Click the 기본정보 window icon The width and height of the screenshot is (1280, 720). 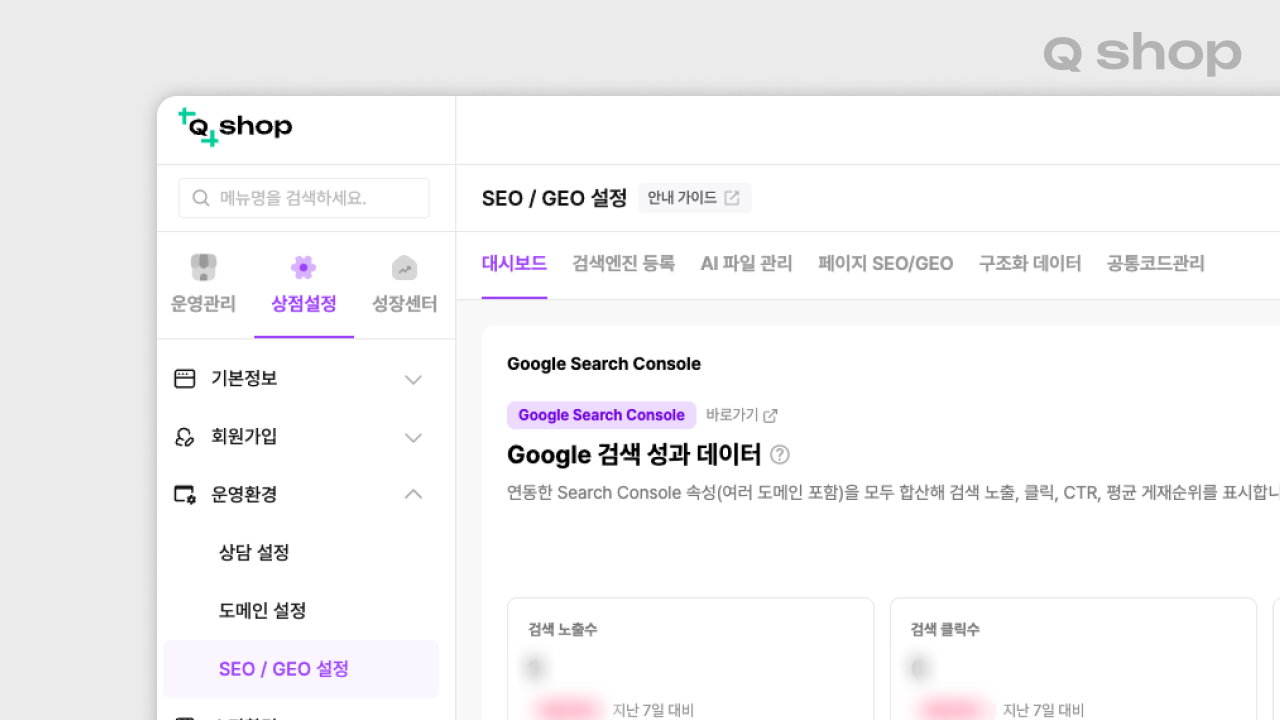185,379
